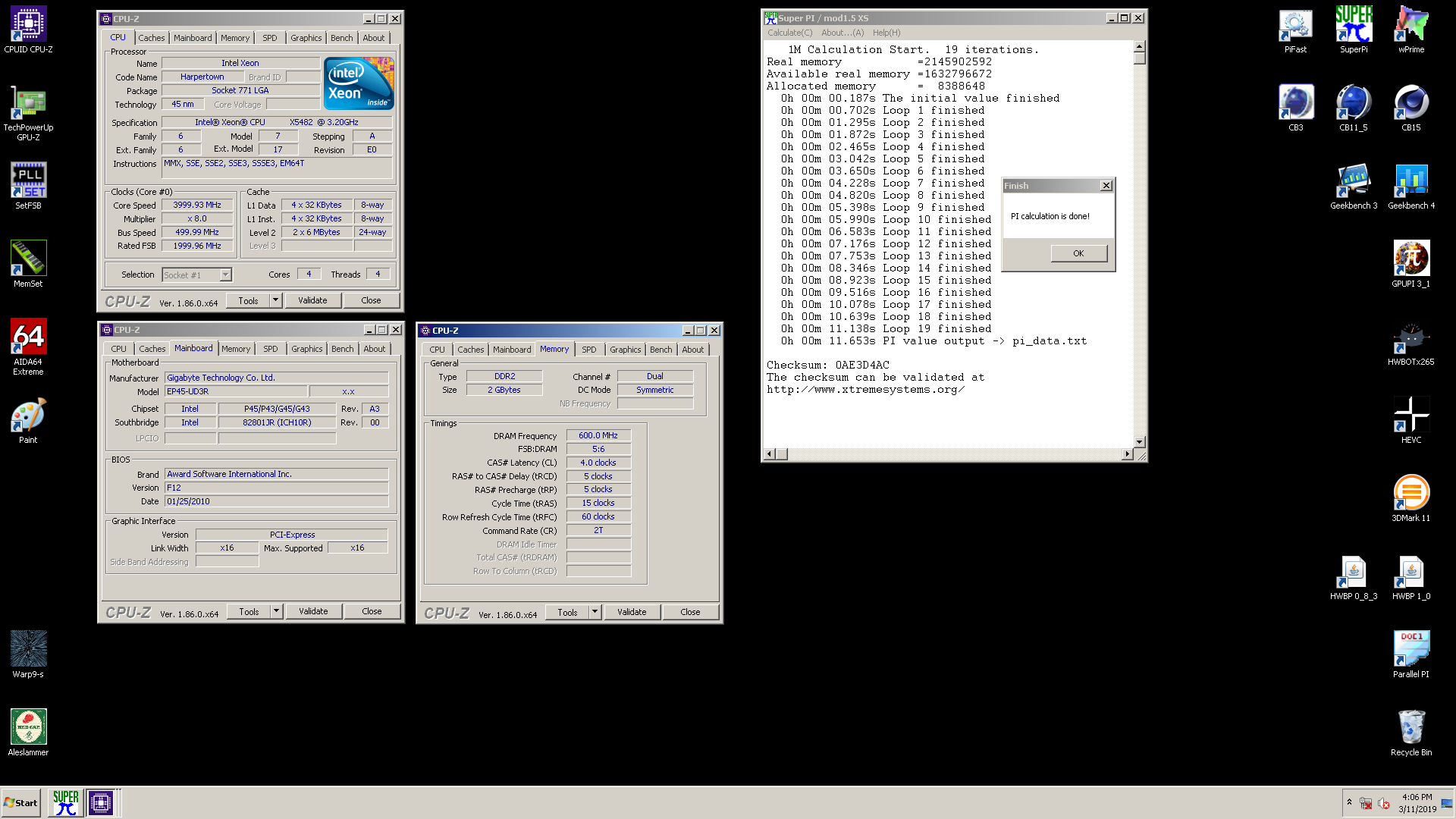
Task: Click the DRAM Frequency value field
Action: tap(598, 435)
